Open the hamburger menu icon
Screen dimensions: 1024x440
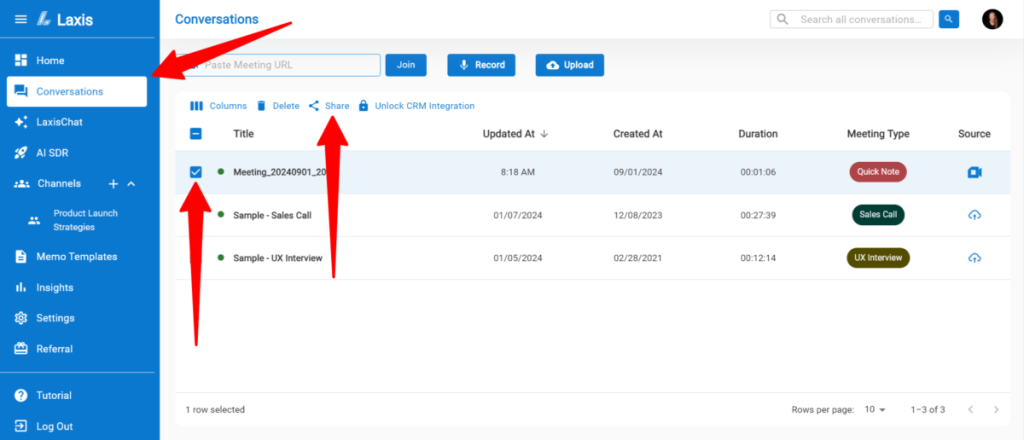20,19
